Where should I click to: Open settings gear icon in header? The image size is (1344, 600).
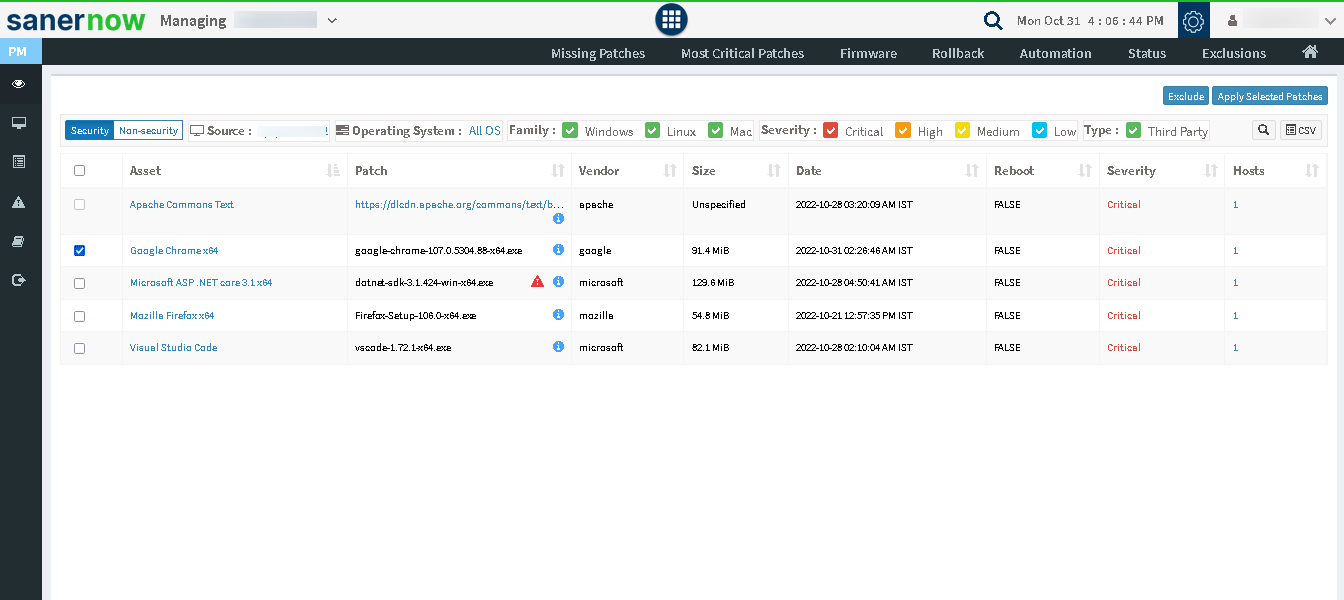(x=1193, y=20)
